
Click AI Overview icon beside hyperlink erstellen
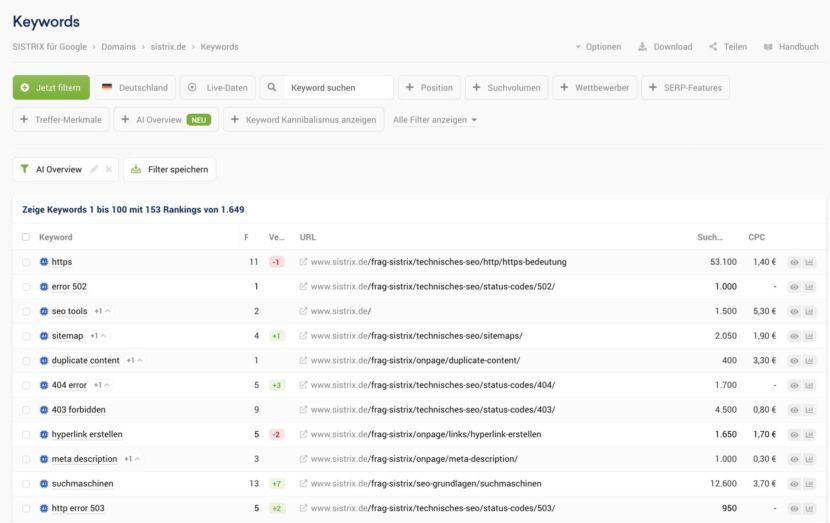point(44,435)
